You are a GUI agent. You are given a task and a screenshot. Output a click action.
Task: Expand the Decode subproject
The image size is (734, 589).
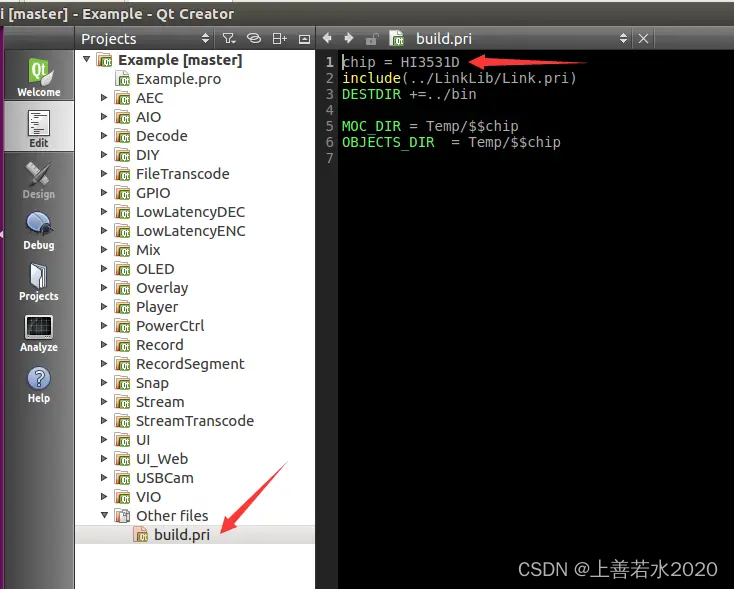(104, 135)
